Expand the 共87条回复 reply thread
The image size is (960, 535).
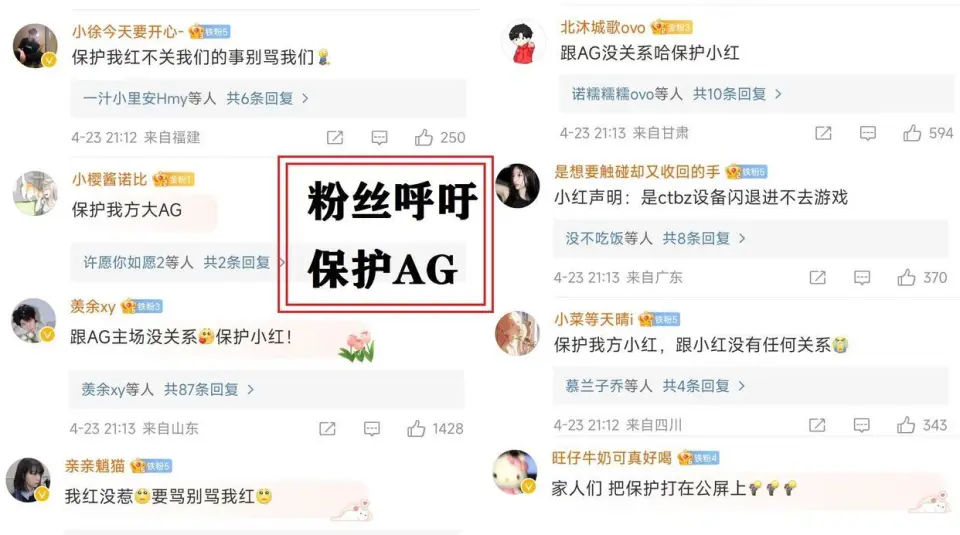tap(168, 389)
